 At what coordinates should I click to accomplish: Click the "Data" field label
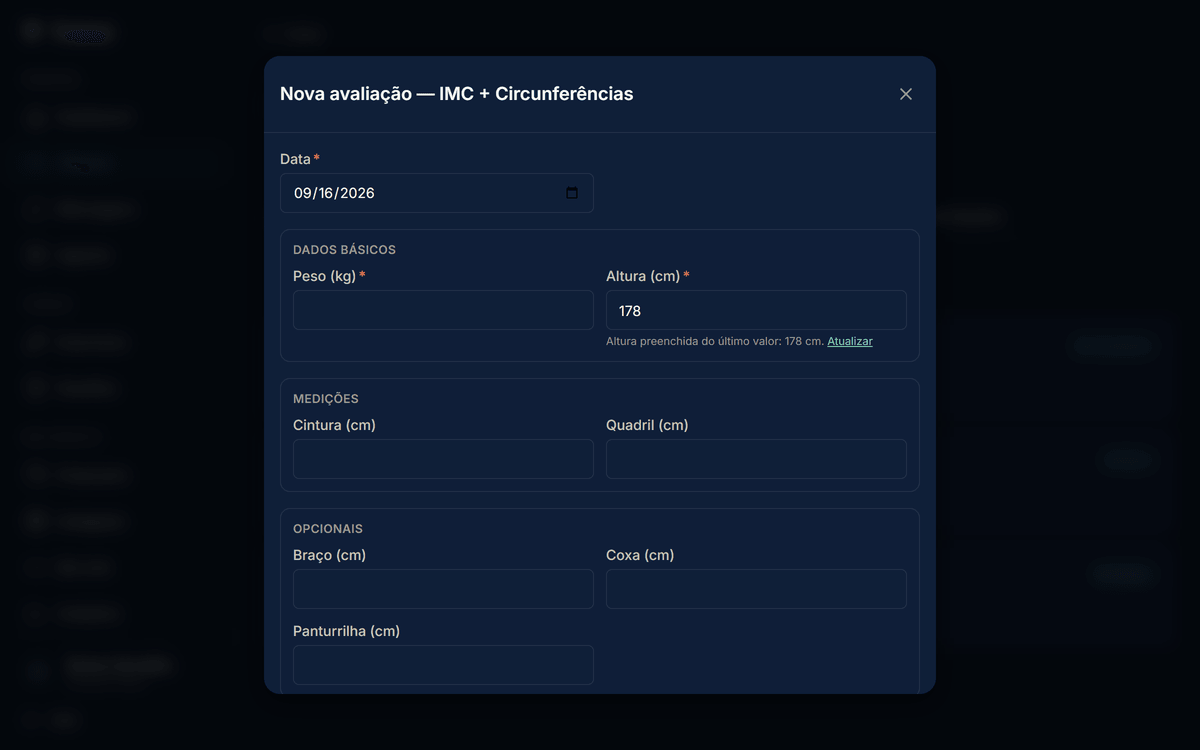[295, 159]
